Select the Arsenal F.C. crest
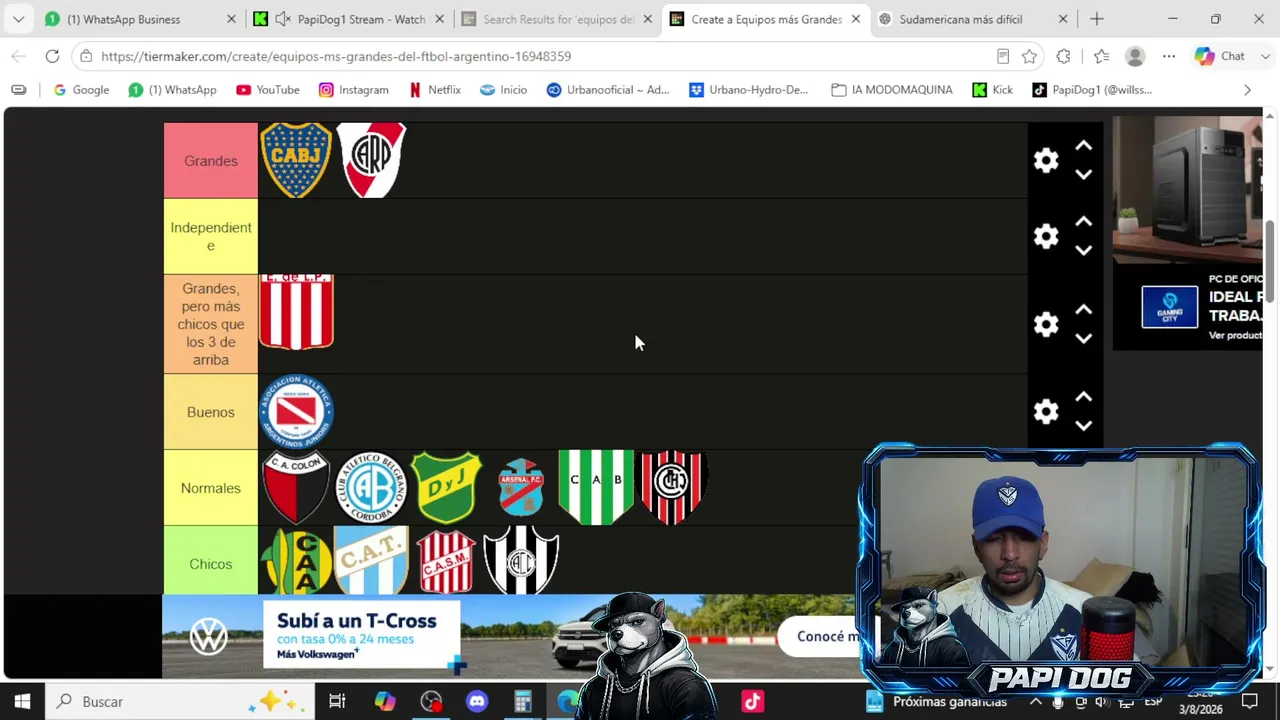The height and width of the screenshot is (720, 1280). point(521,487)
